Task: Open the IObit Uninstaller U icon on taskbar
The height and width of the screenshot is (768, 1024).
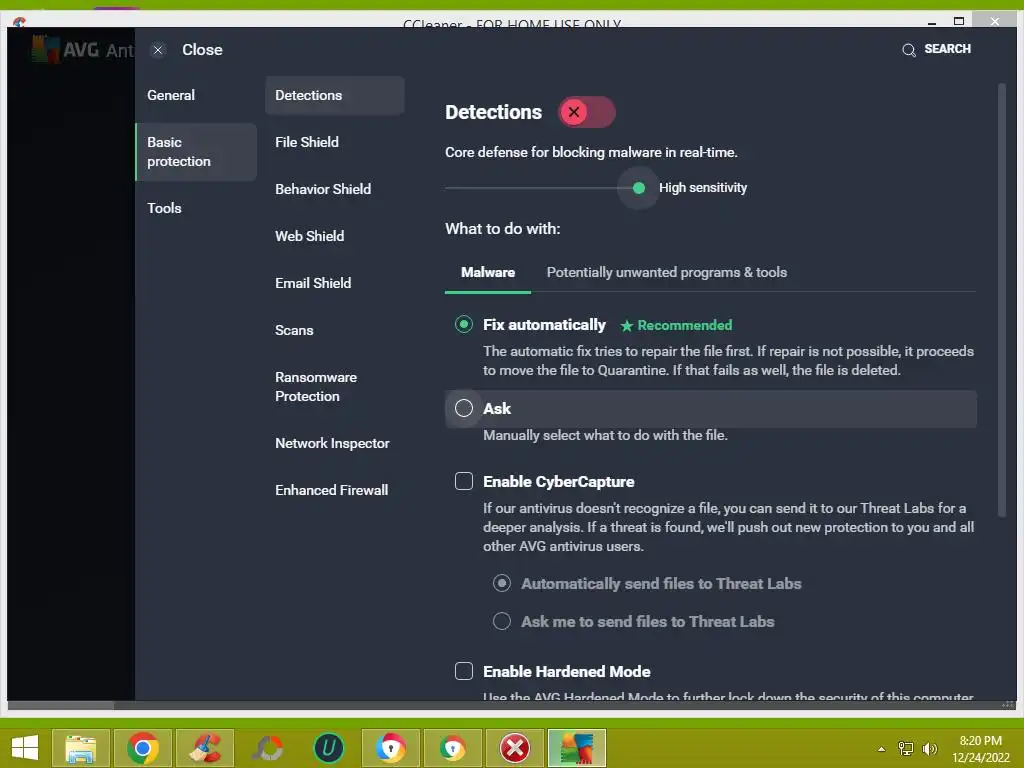Action: (x=328, y=748)
